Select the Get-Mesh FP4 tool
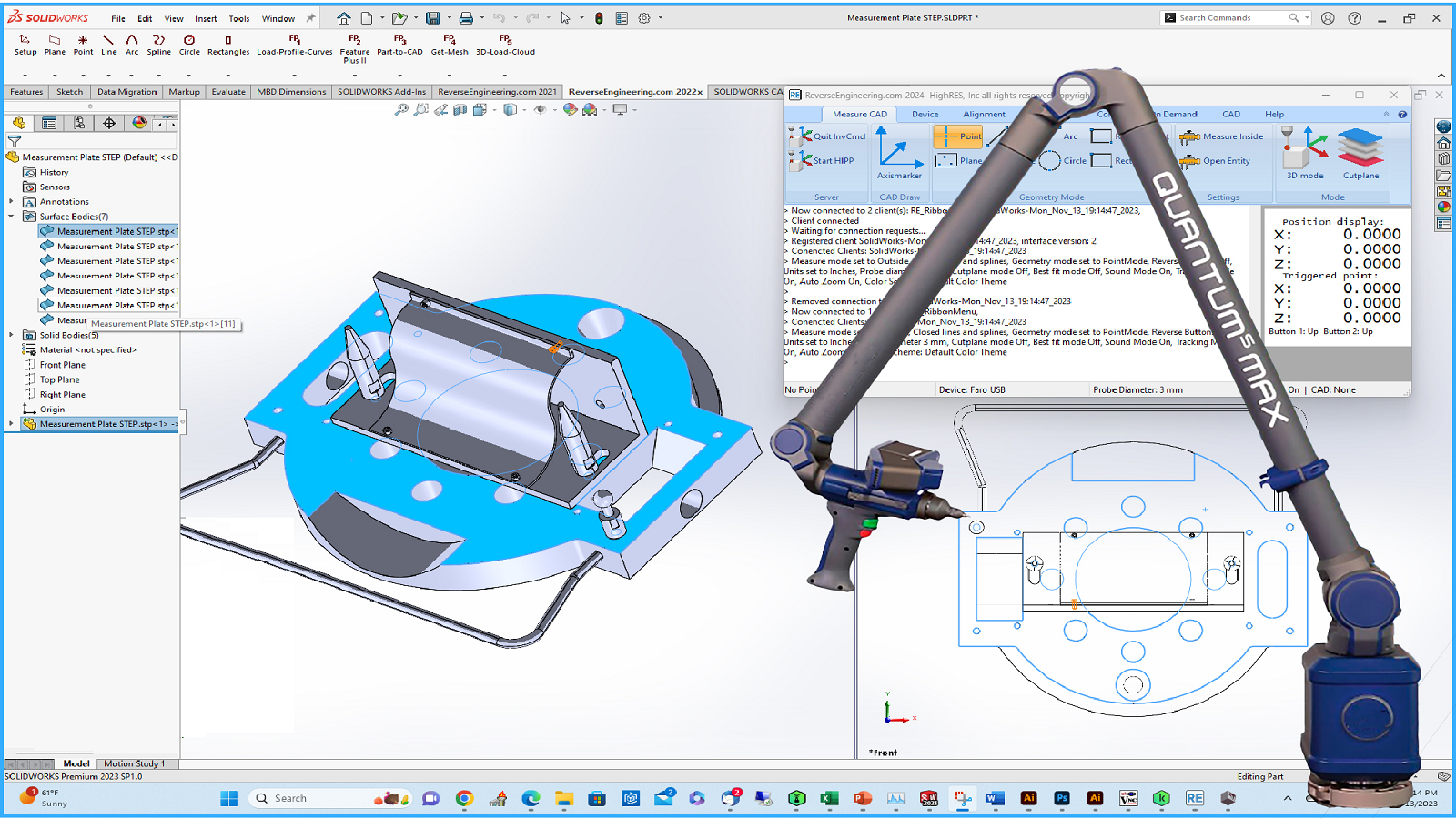 [450, 45]
